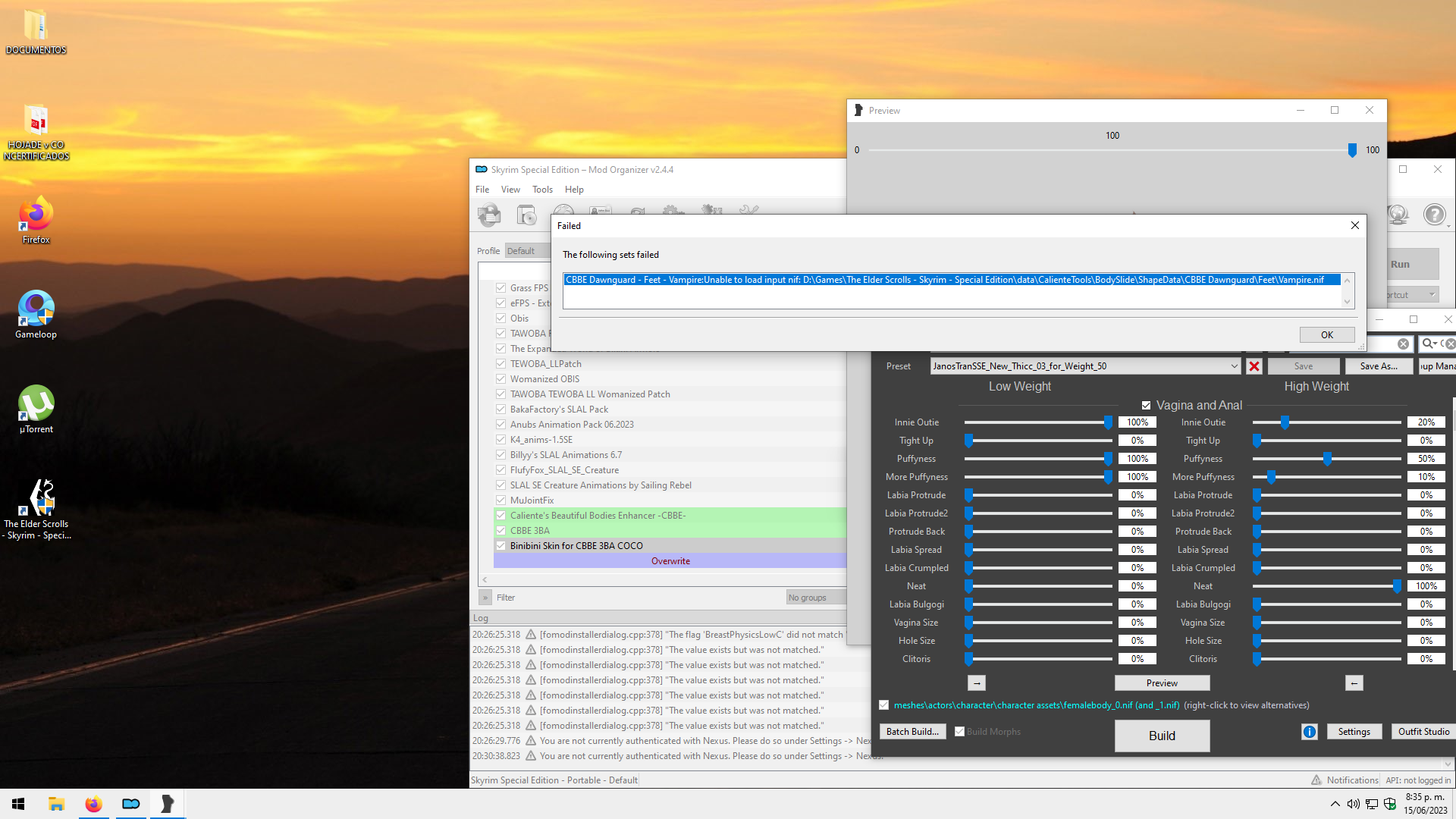Open the DOCUMENTOS folder on desktop

point(36,32)
